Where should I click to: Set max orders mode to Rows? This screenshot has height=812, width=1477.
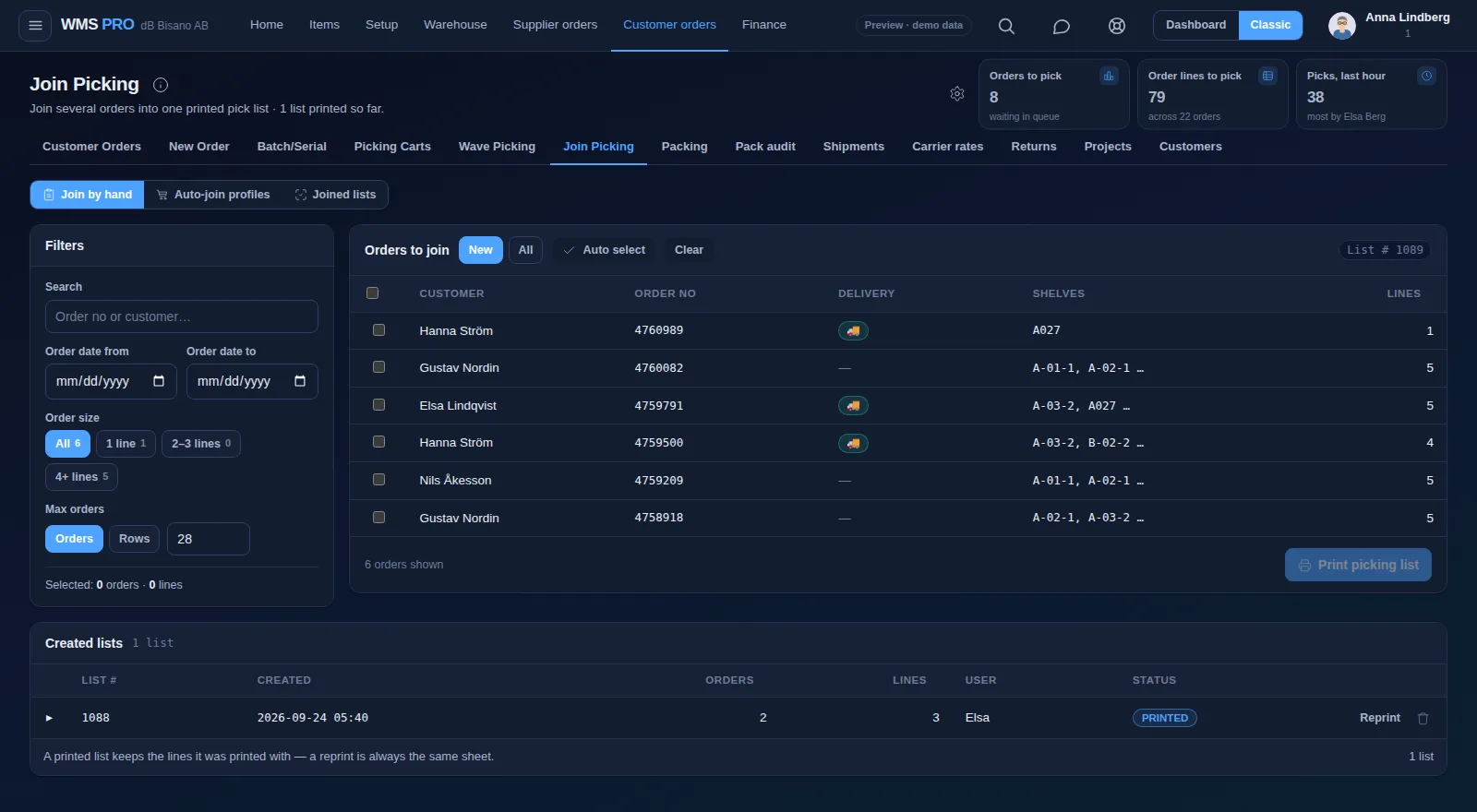134,539
